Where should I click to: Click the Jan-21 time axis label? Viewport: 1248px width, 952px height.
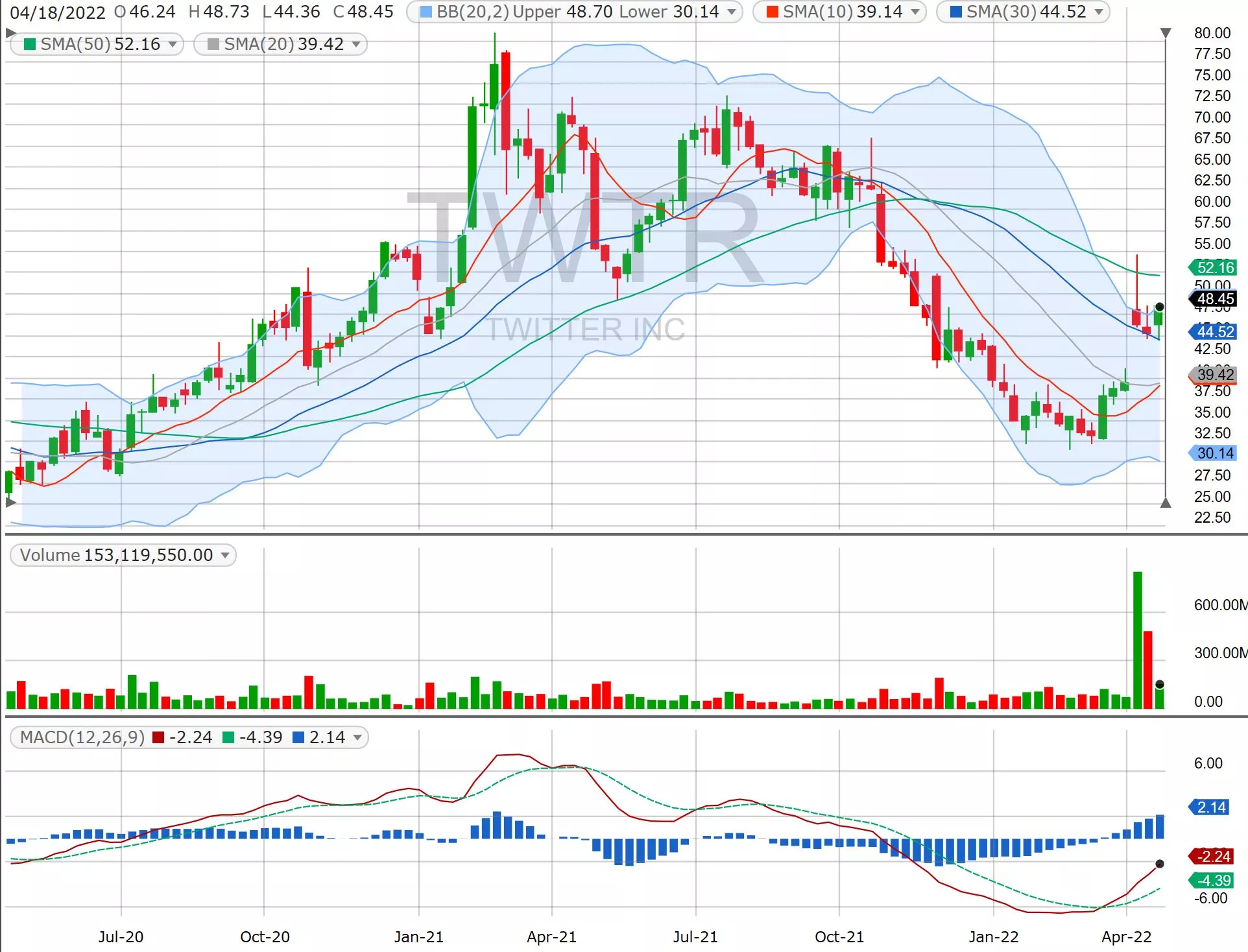coord(419,936)
